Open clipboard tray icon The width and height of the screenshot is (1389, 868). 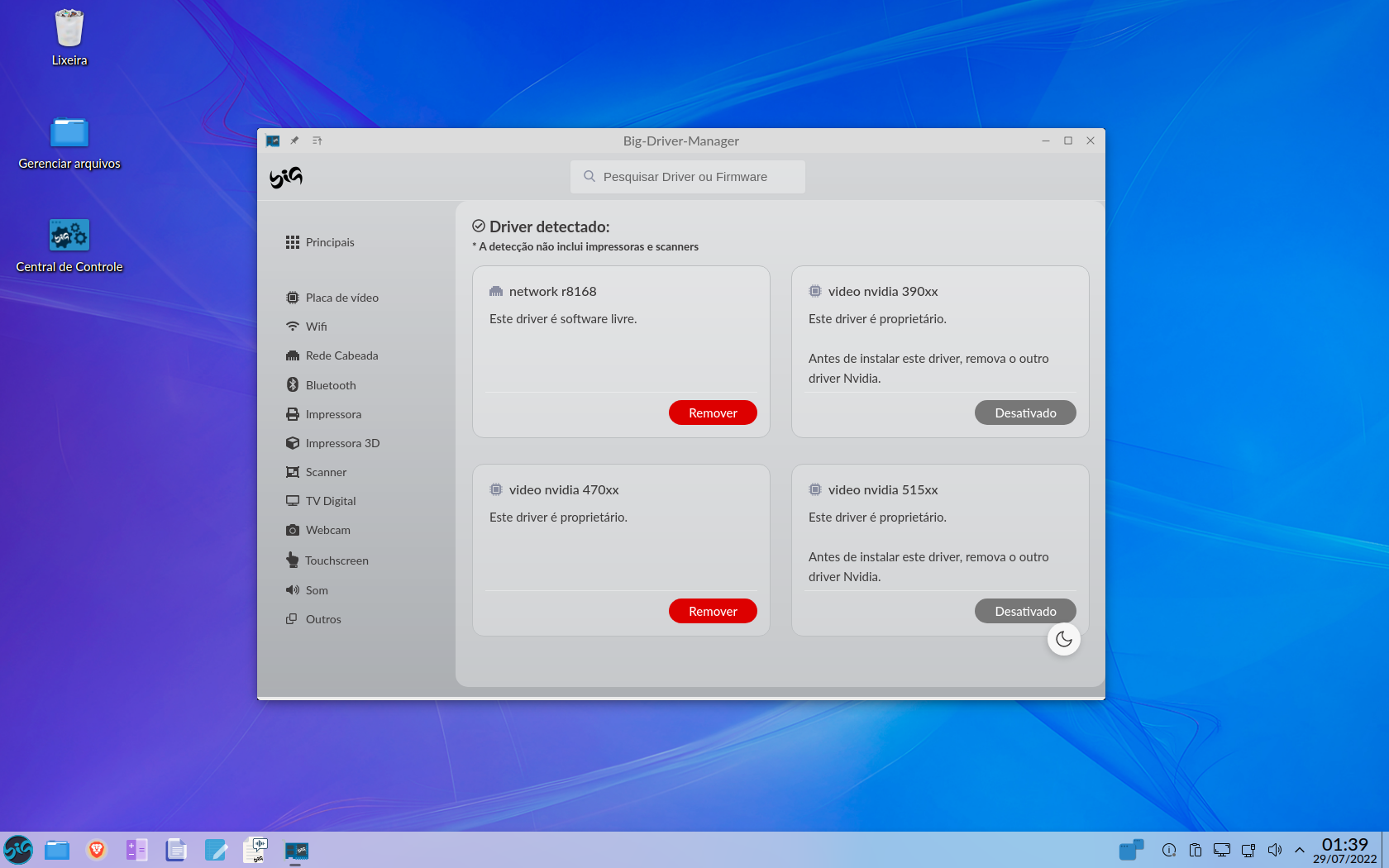[x=1196, y=850]
